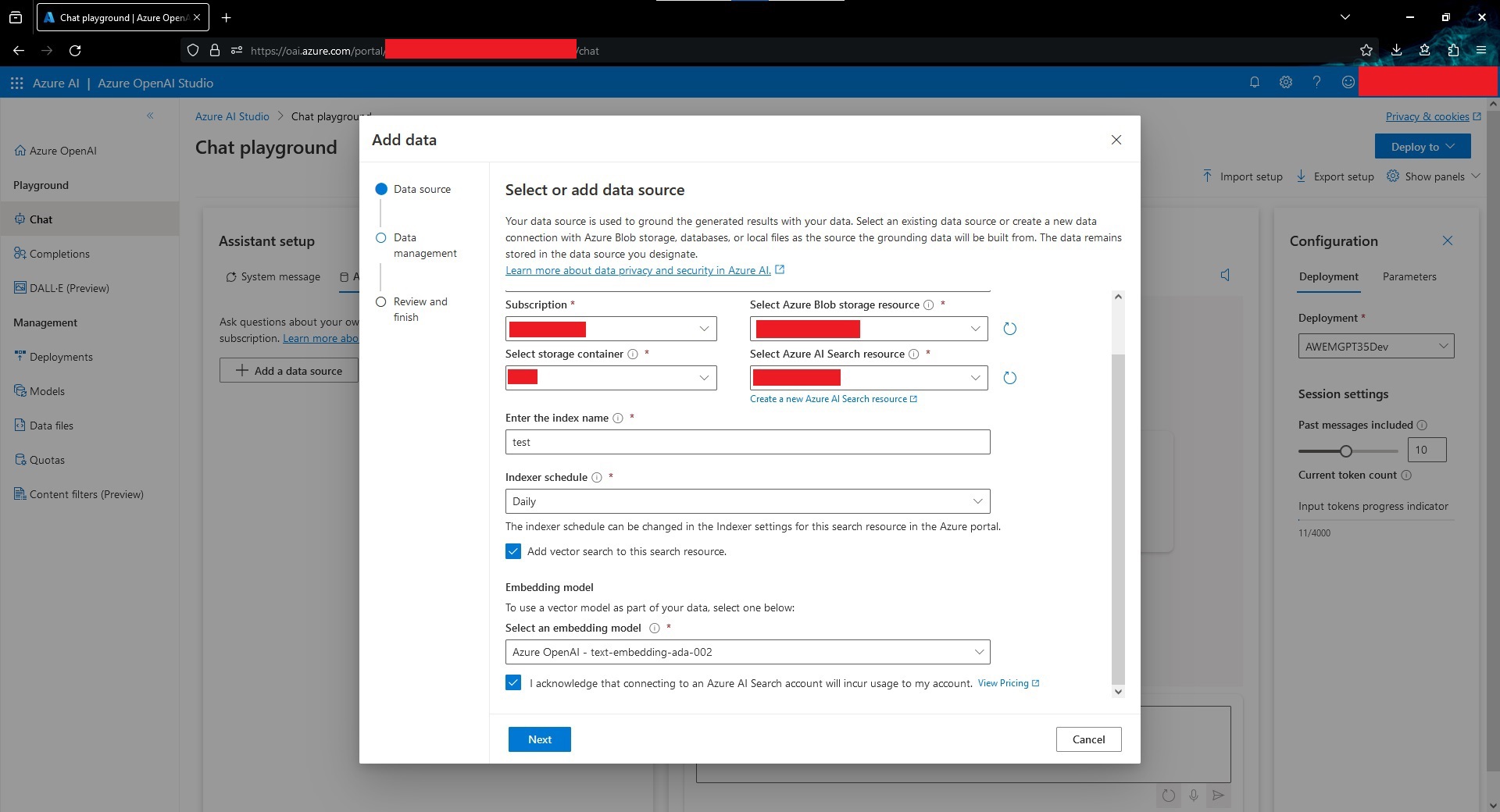Open help question mark icon
1500x812 pixels.
click(1317, 82)
